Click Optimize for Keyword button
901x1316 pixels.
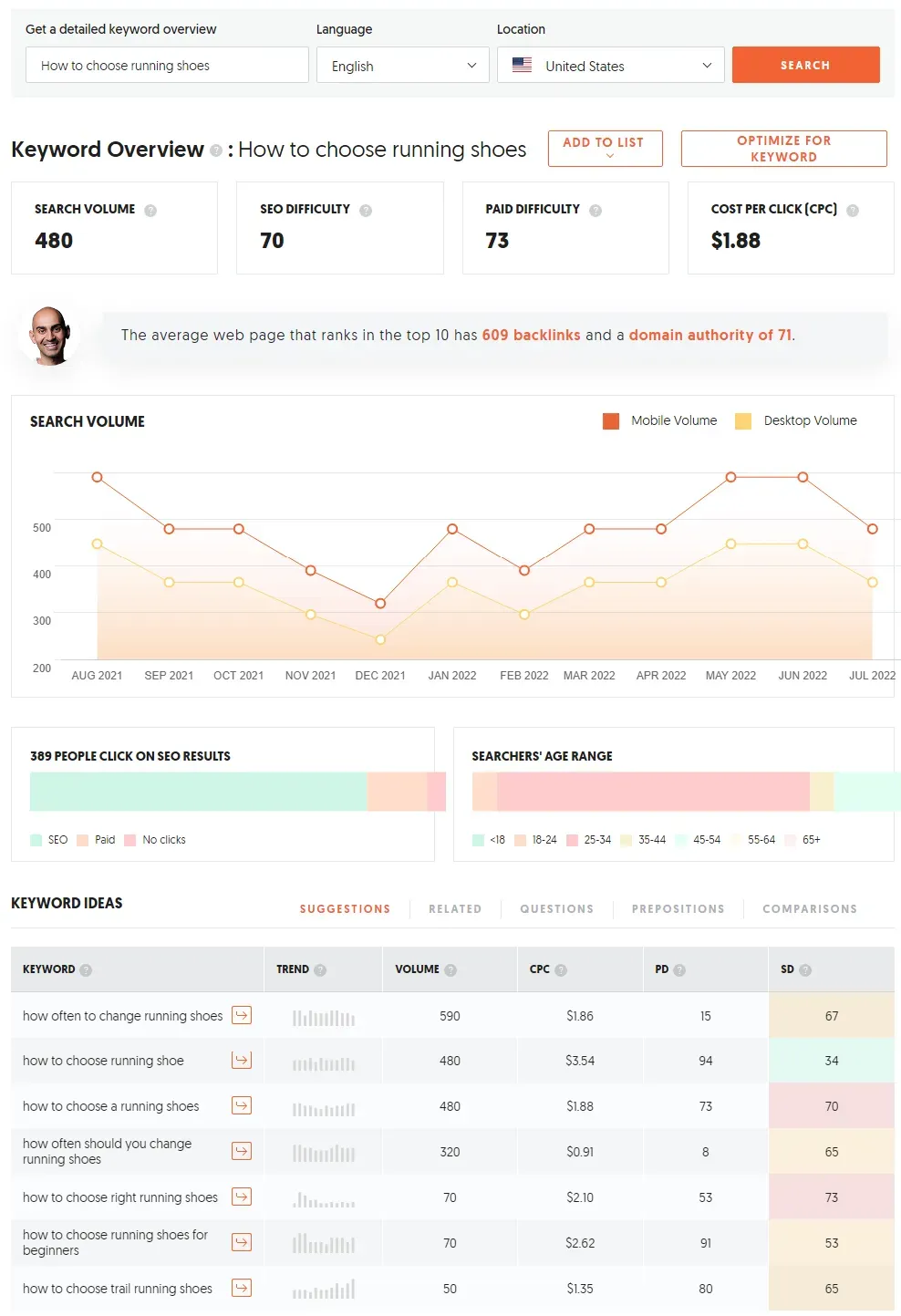783,149
